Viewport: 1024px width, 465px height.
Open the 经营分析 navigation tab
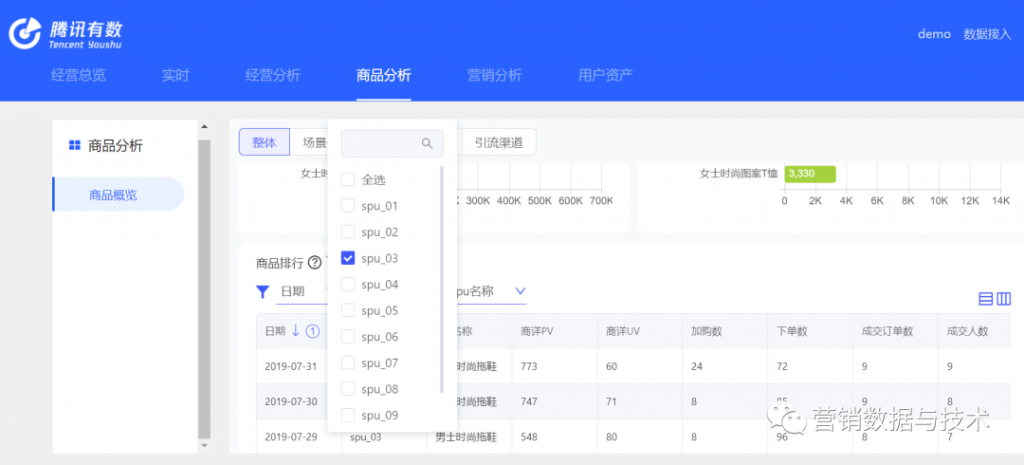pos(272,75)
